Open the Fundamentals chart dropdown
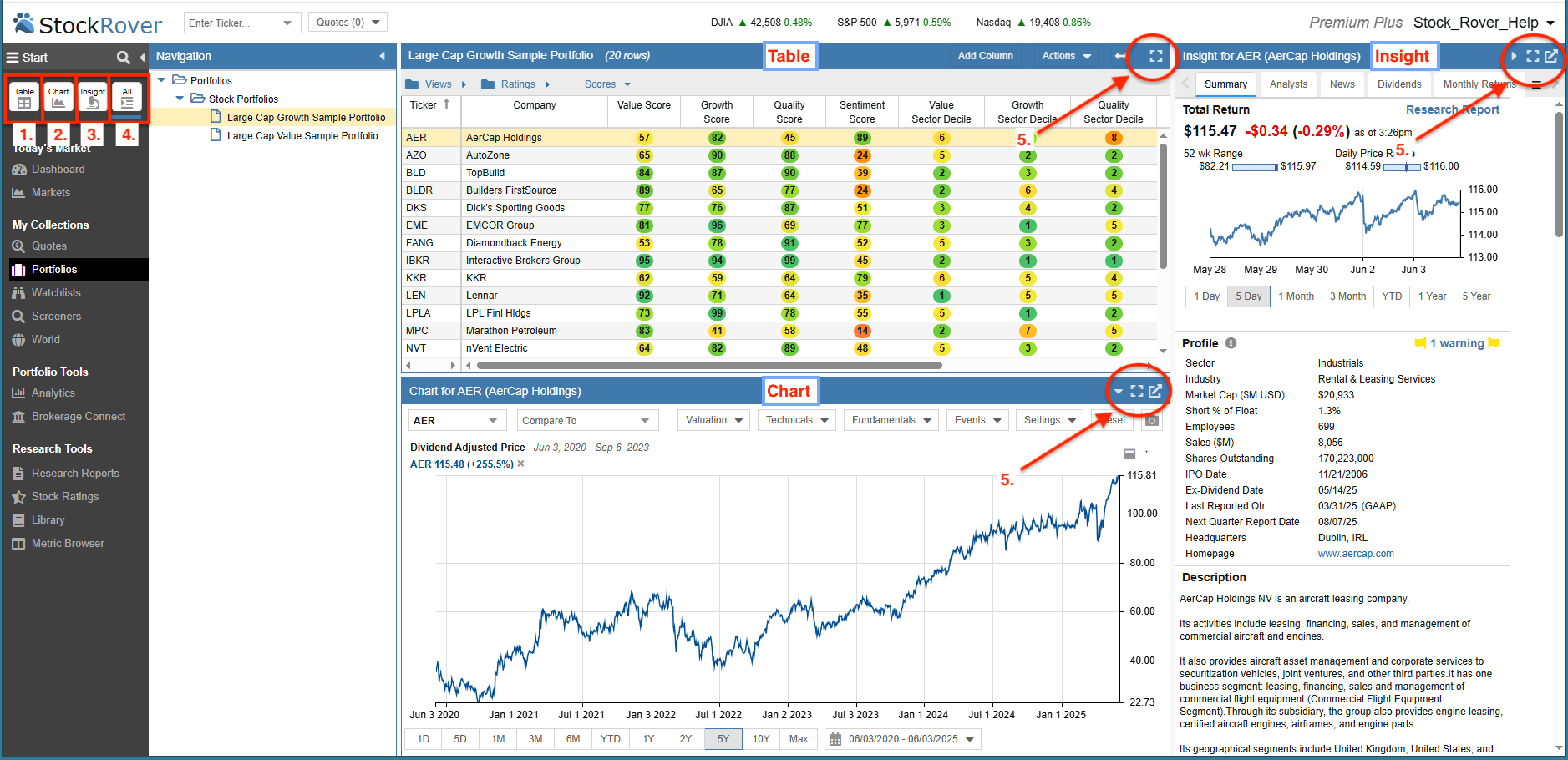The height and width of the screenshot is (760, 1568). (891, 420)
